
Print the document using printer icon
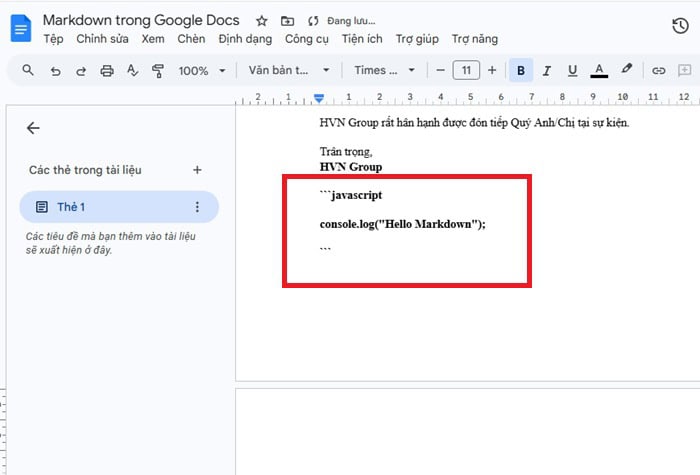point(107,71)
